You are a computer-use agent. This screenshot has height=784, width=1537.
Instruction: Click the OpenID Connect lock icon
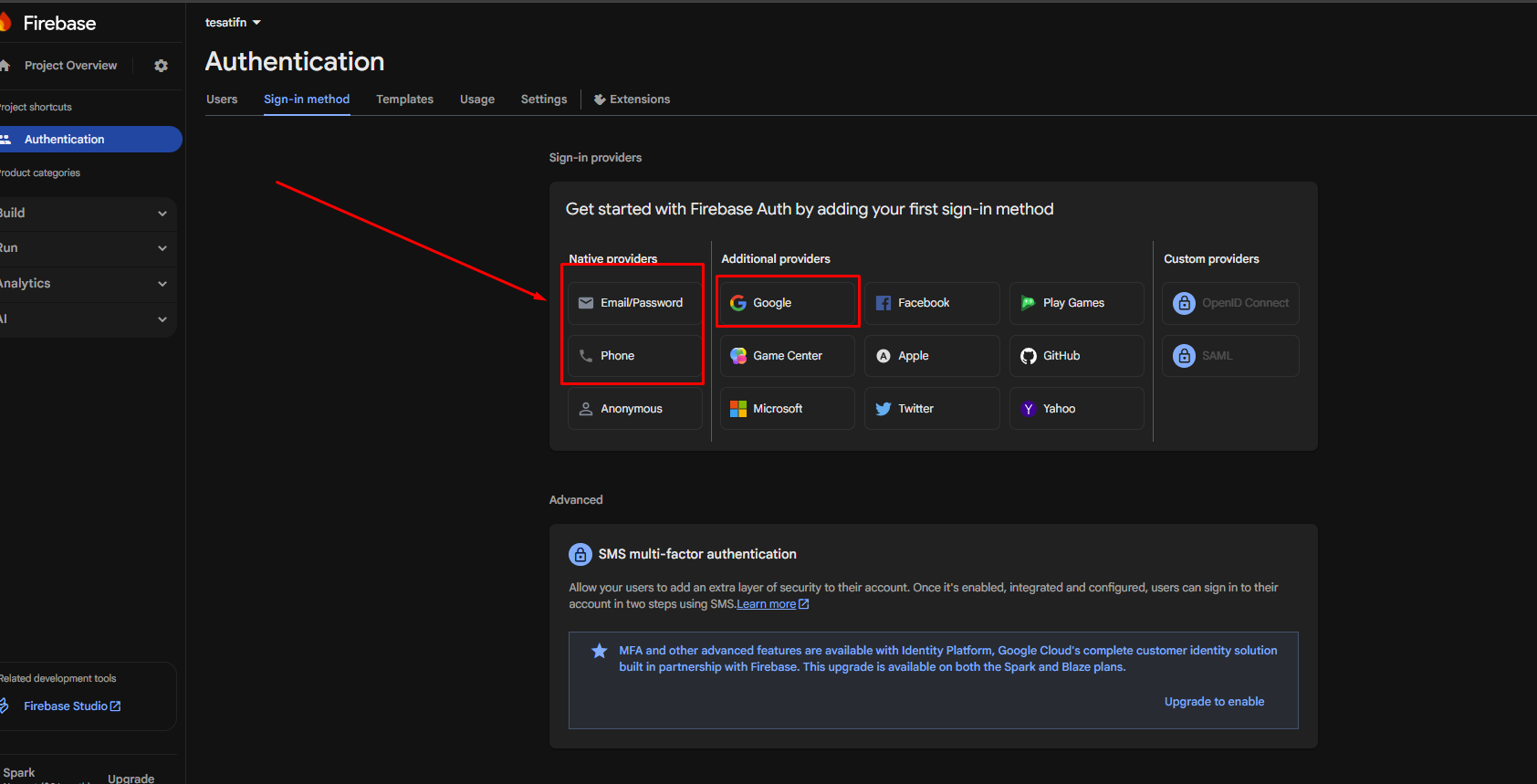pyautogui.click(x=1184, y=303)
